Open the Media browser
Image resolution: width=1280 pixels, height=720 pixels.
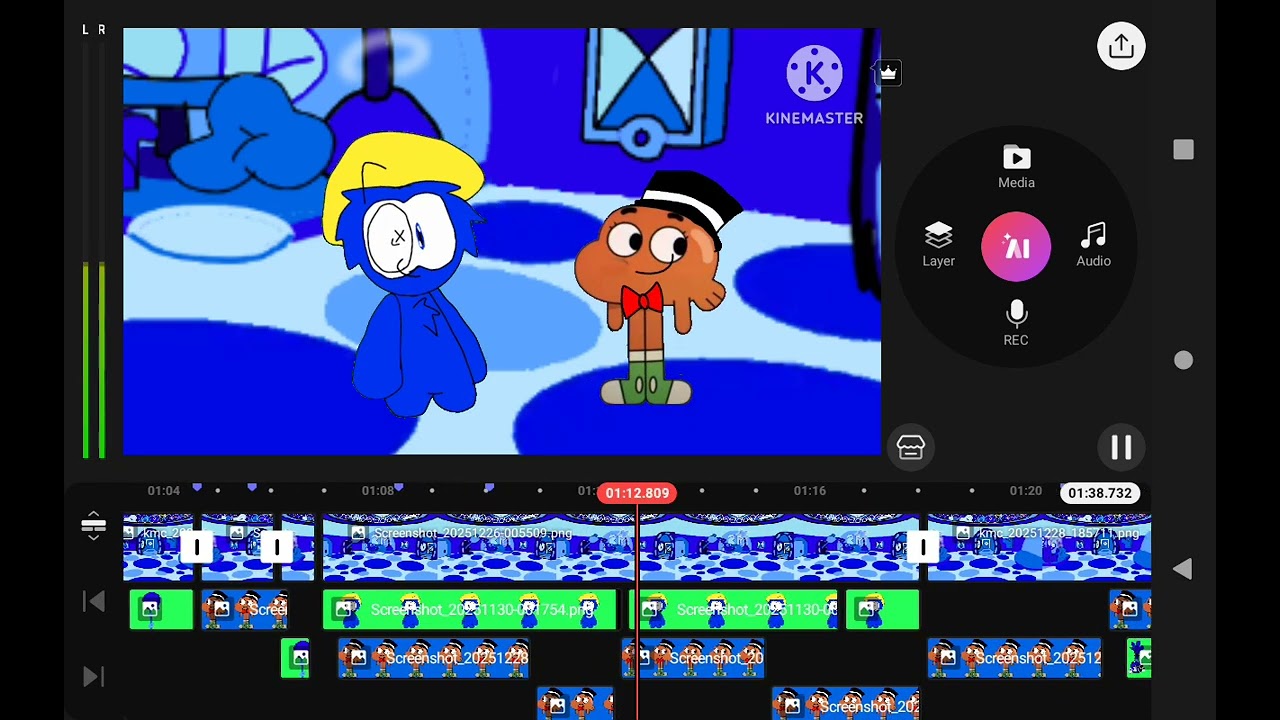(x=1016, y=168)
